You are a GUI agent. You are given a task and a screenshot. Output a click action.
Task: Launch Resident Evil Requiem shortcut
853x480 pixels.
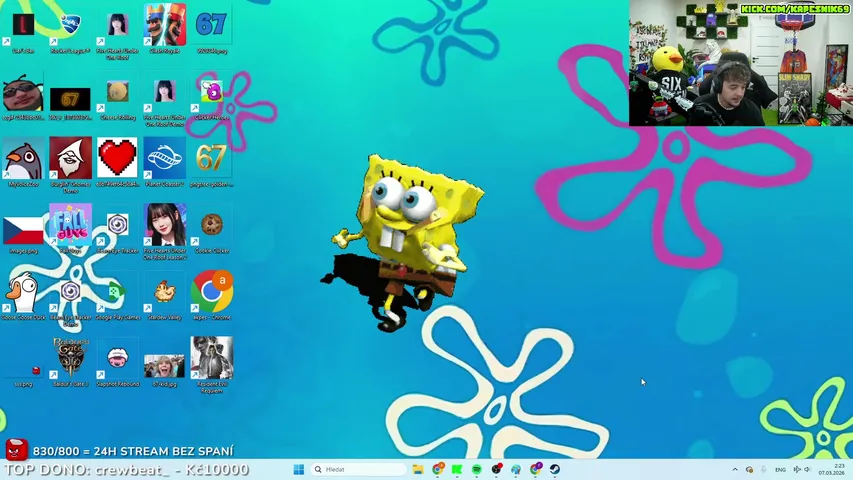[212, 365]
